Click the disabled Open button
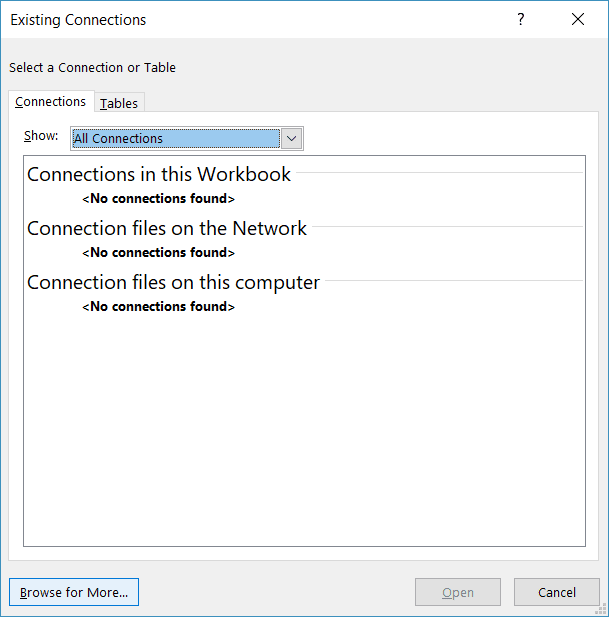Image resolution: width=609 pixels, height=617 pixels. point(458,592)
